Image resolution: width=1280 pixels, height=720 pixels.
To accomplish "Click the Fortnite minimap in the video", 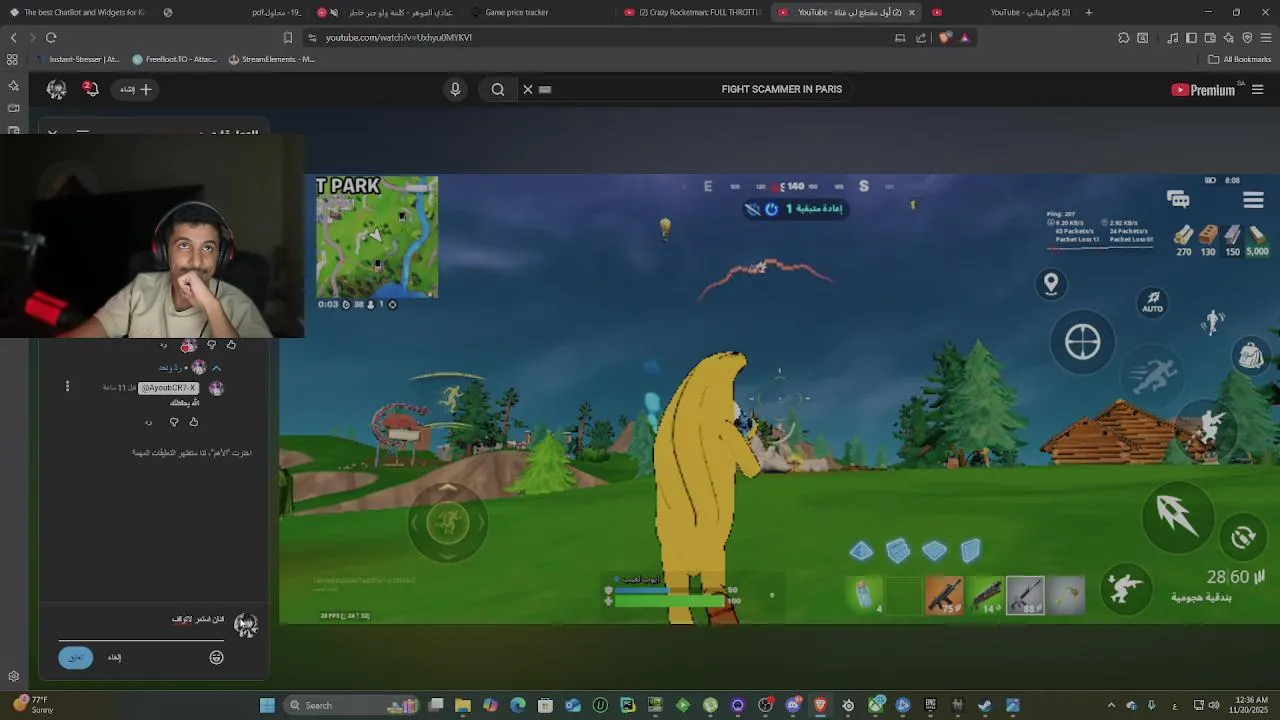I will click(377, 238).
